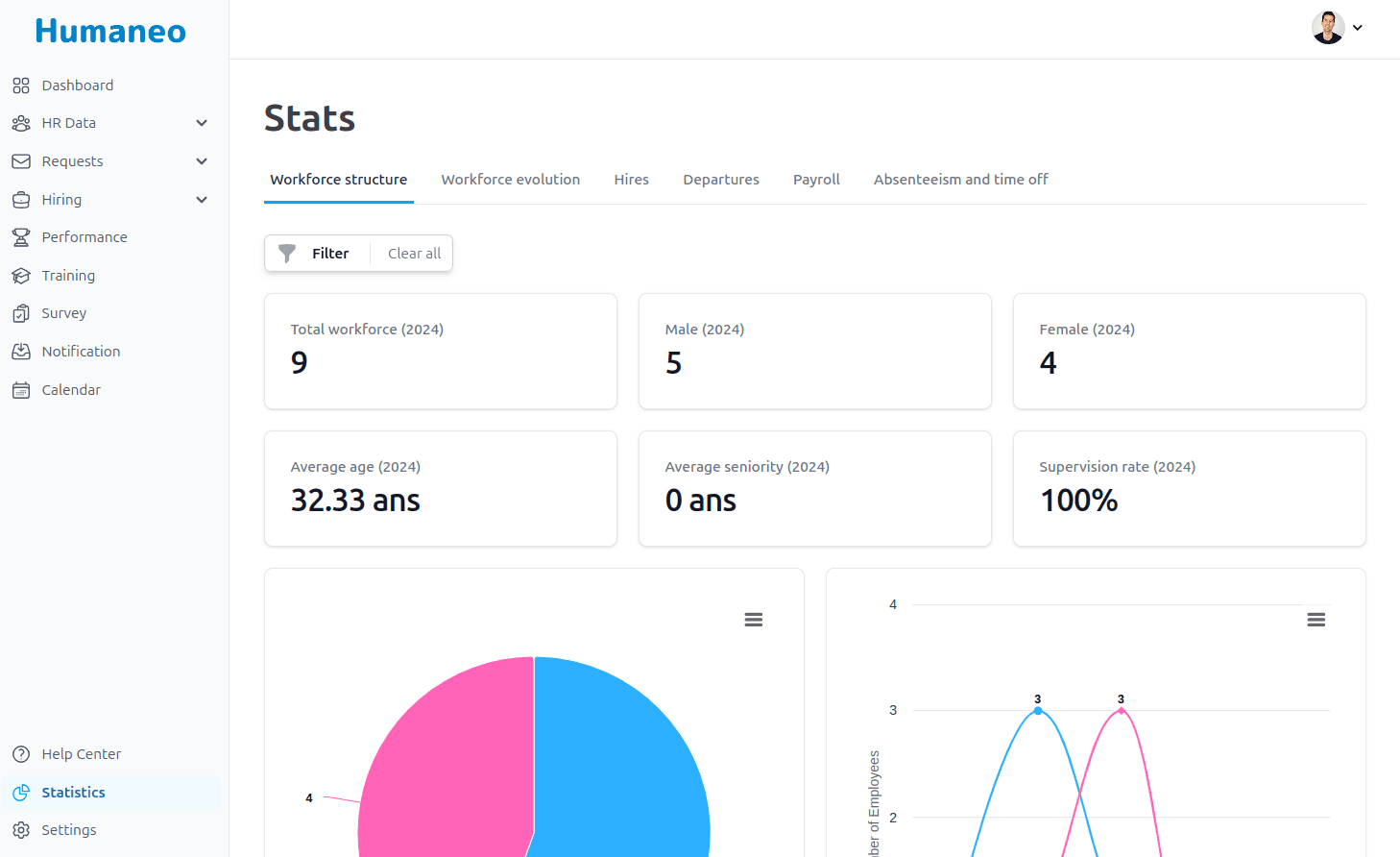Image resolution: width=1400 pixels, height=857 pixels.
Task: Click the Male (2024) card
Action: click(x=815, y=352)
